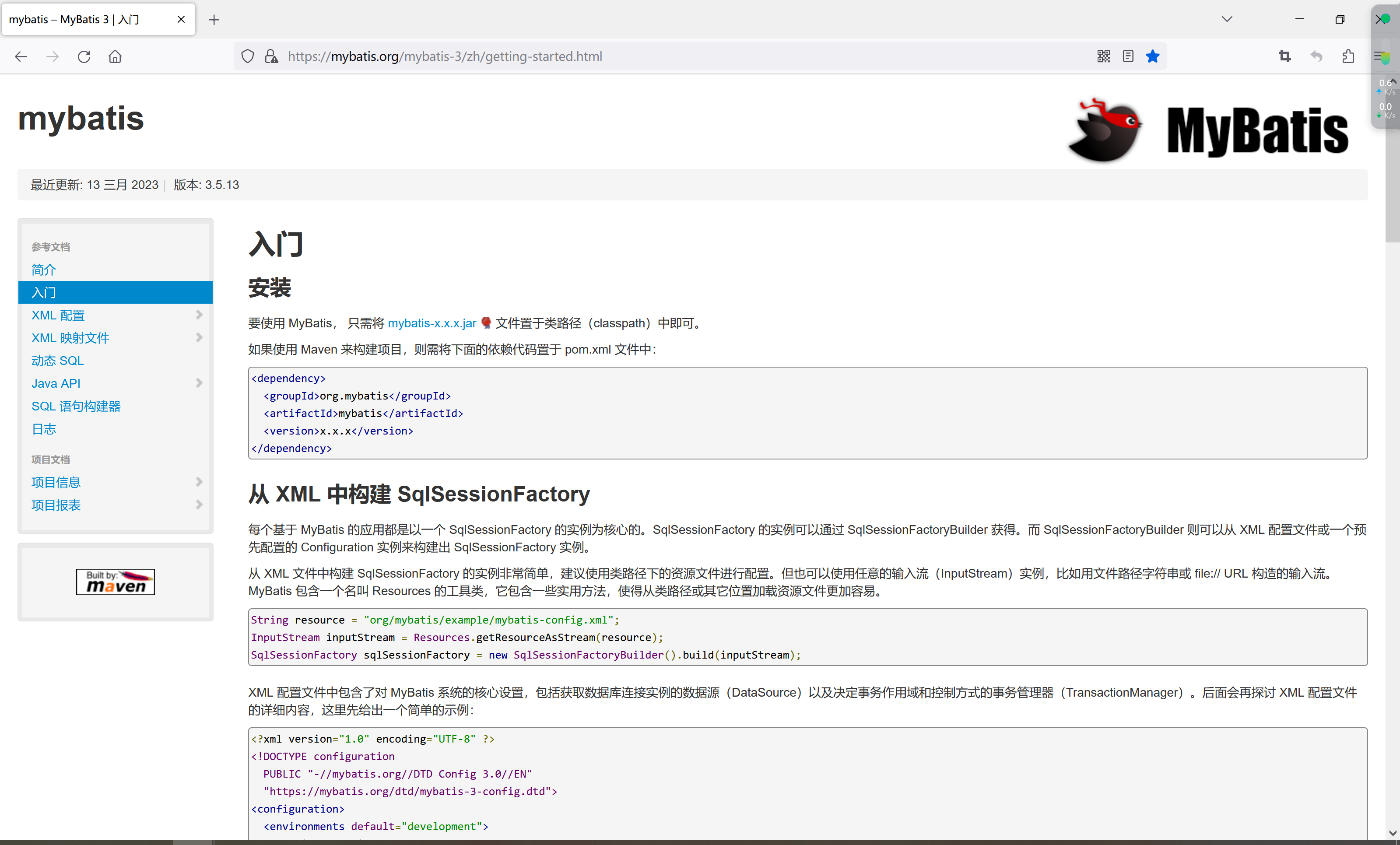
Task: Open a new browser tab
Action: point(214,20)
